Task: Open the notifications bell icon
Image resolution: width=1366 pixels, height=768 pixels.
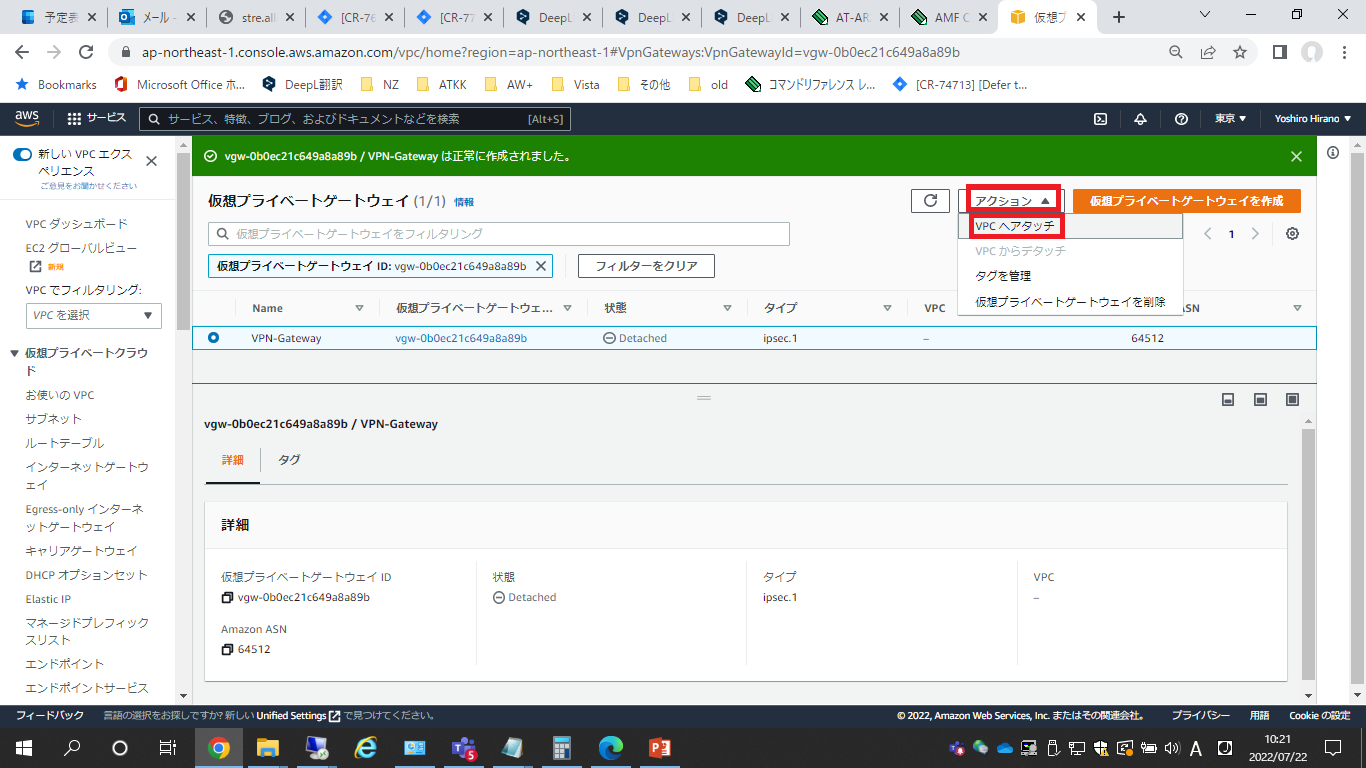Action: (1140, 119)
